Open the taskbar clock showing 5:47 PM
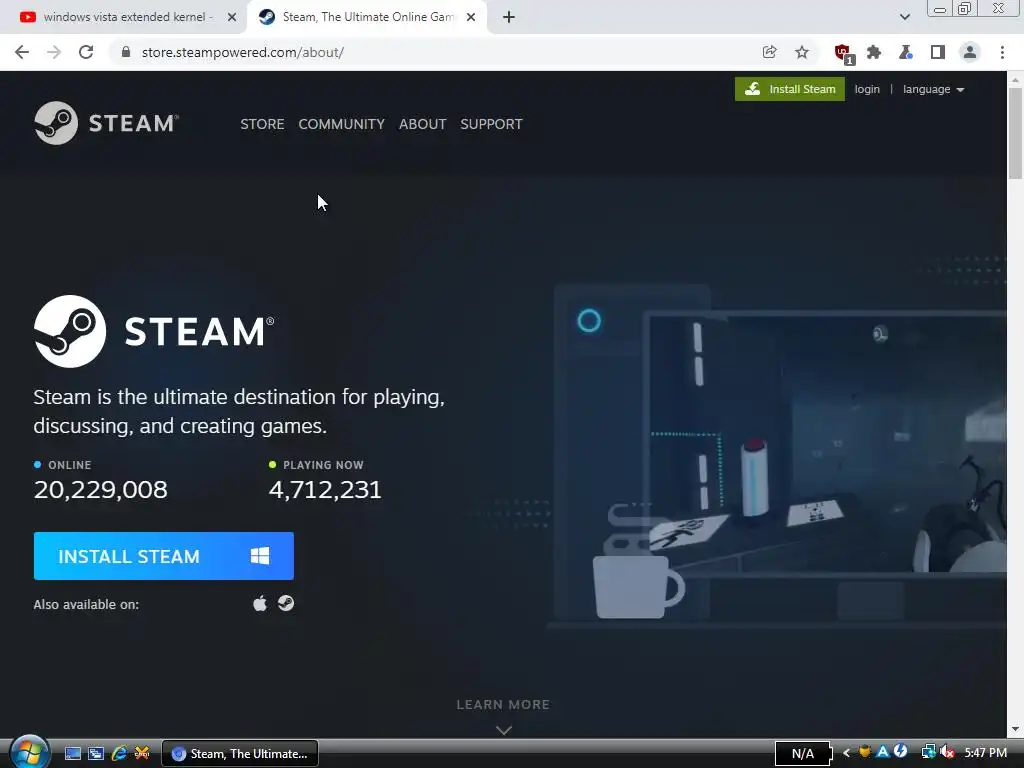 (985, 753)
